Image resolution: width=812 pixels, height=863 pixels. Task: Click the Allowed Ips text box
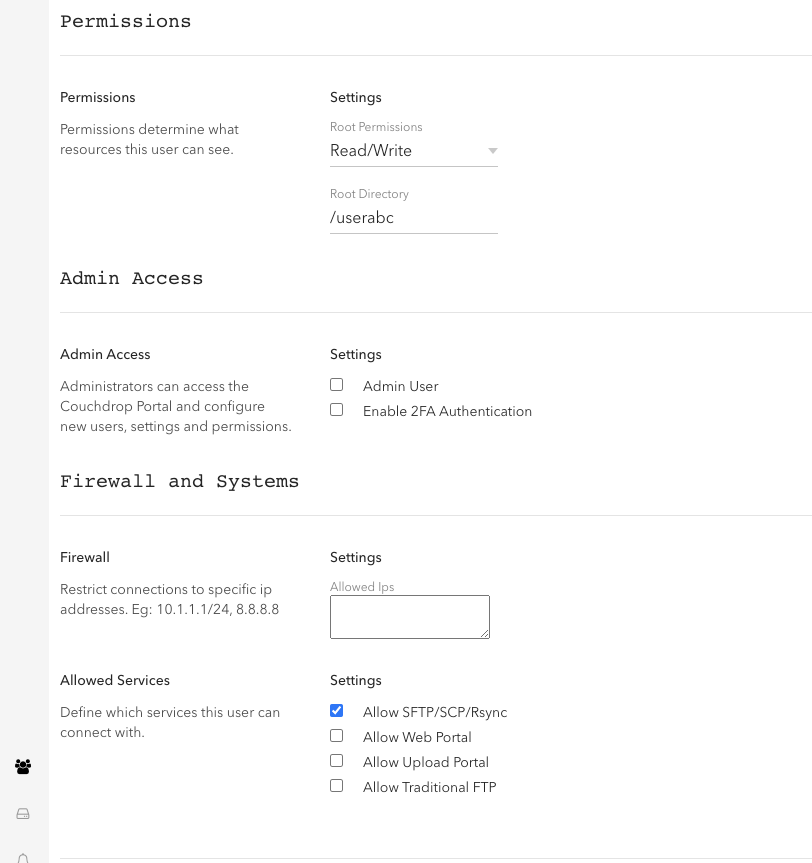(410, 616)
